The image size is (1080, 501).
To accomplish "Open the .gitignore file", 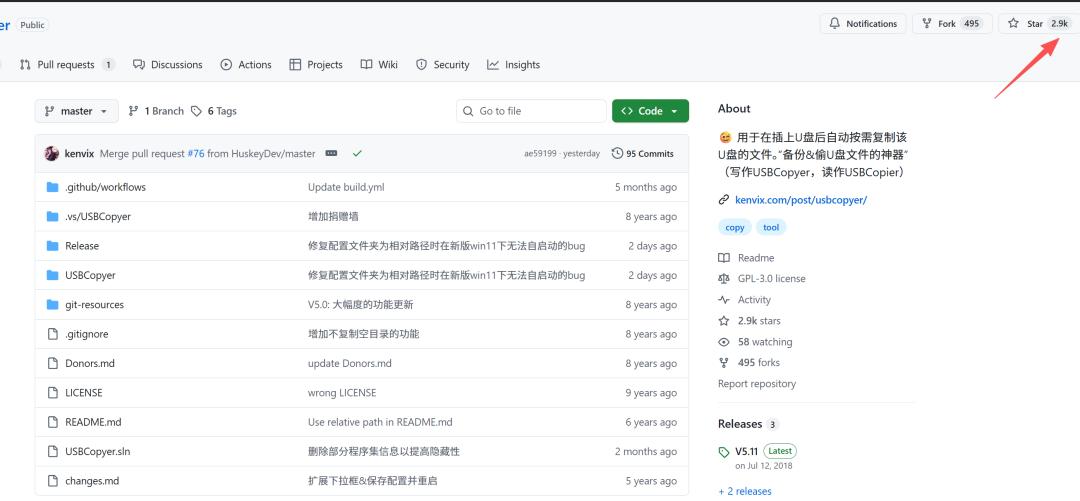I will pyautogui.click(x=87, y=334).
